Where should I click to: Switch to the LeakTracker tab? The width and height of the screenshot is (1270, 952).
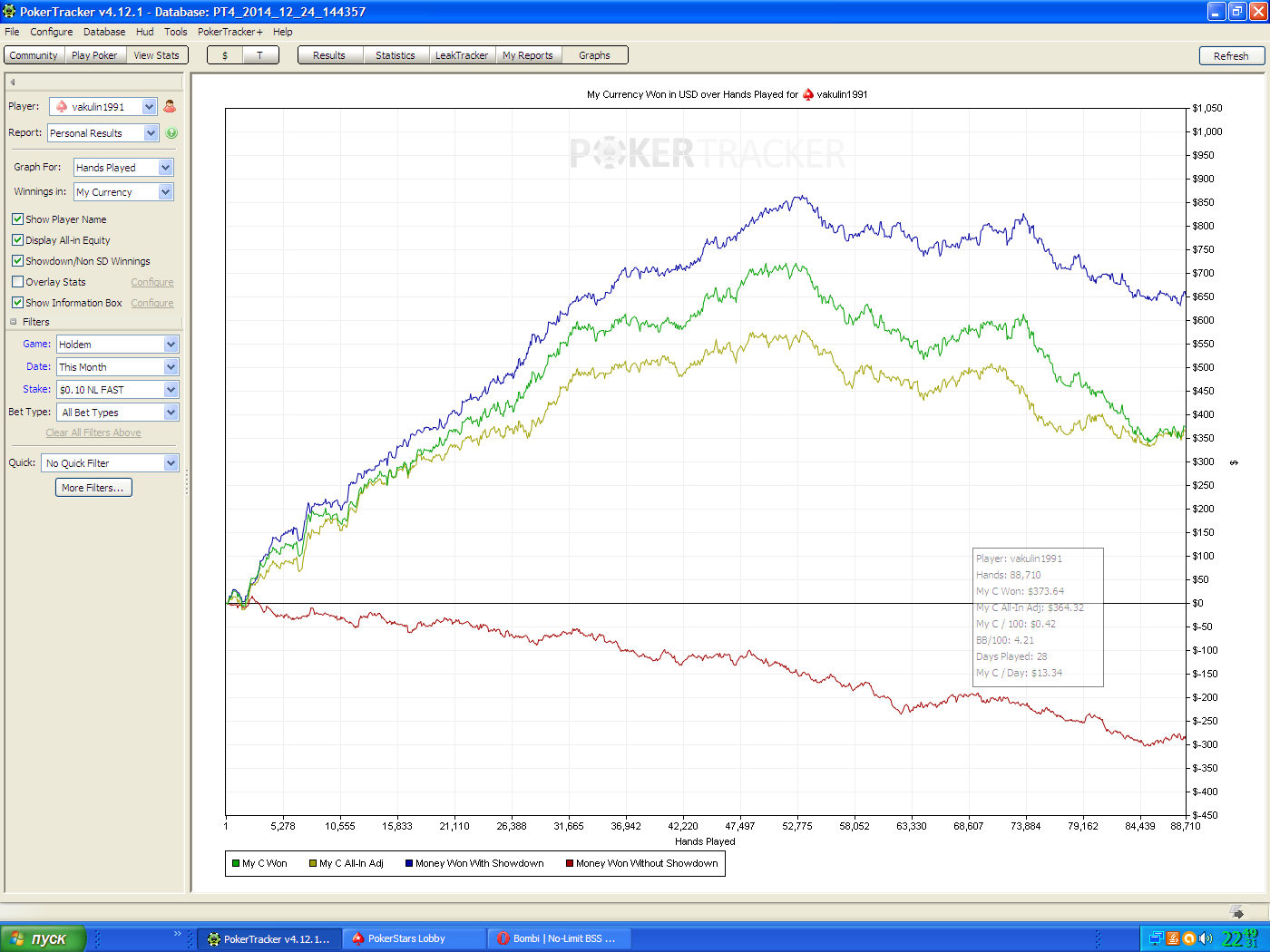click(x=462, y=55)
